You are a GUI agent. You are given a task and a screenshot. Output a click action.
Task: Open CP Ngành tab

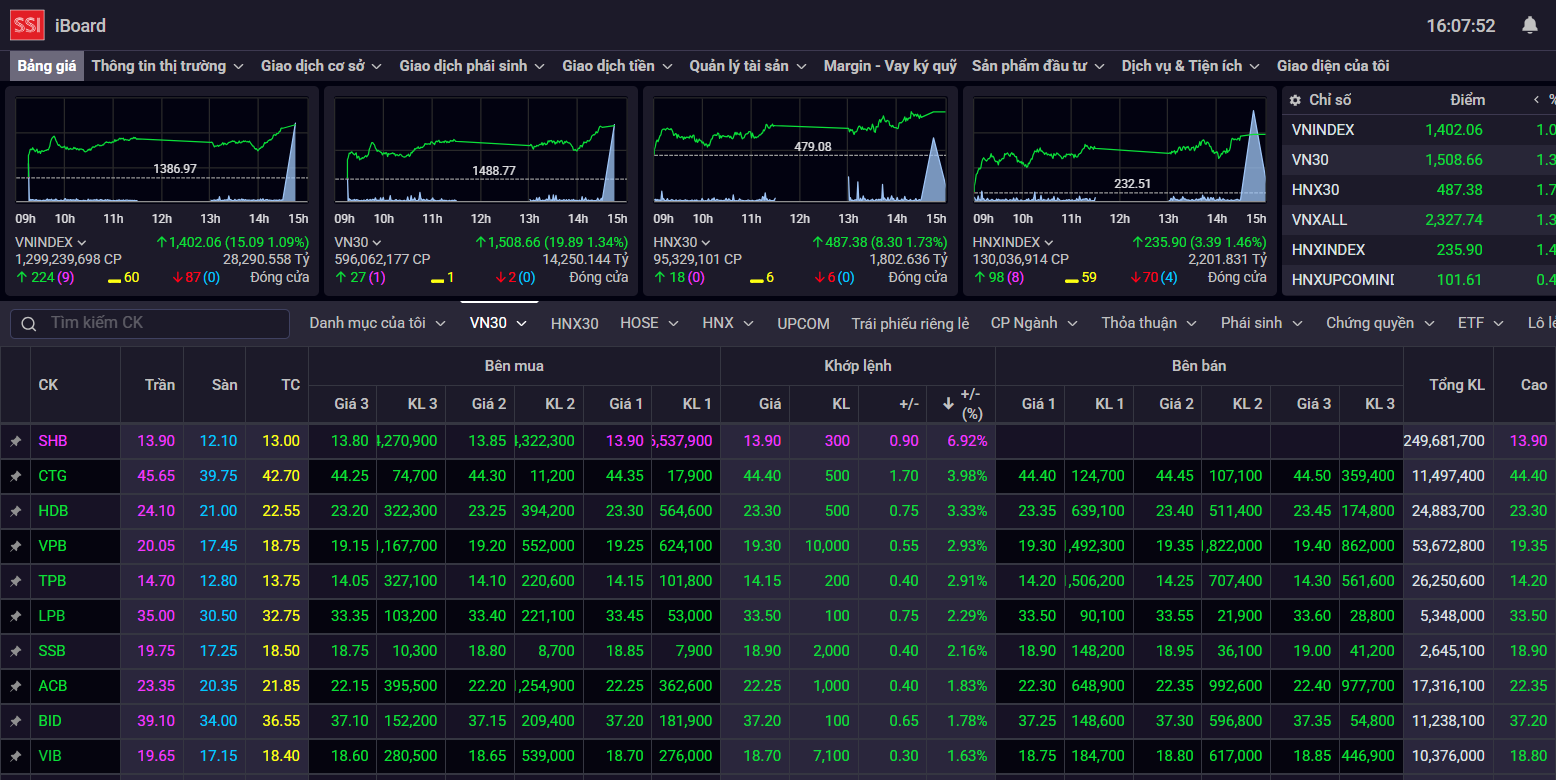[1034, 323]
